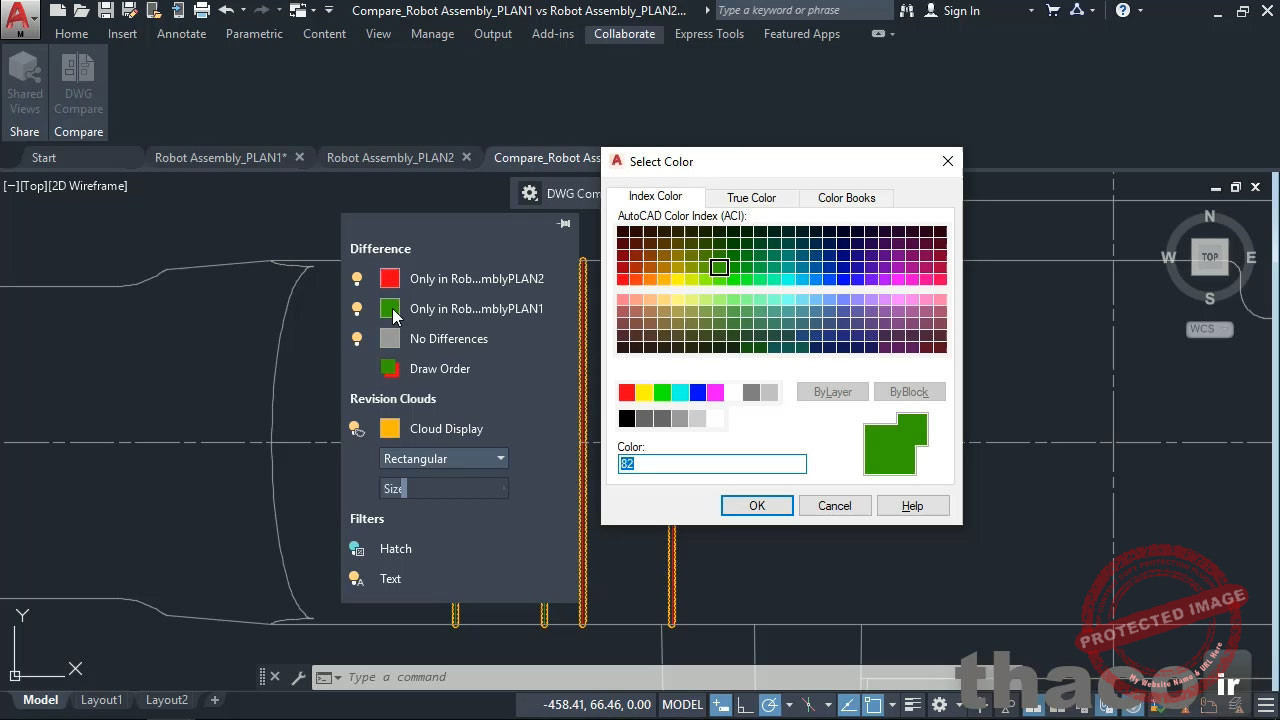The image size is (1280, 720).
Task: Undo the last action with the arrow icon
Action: click(226, 11)
